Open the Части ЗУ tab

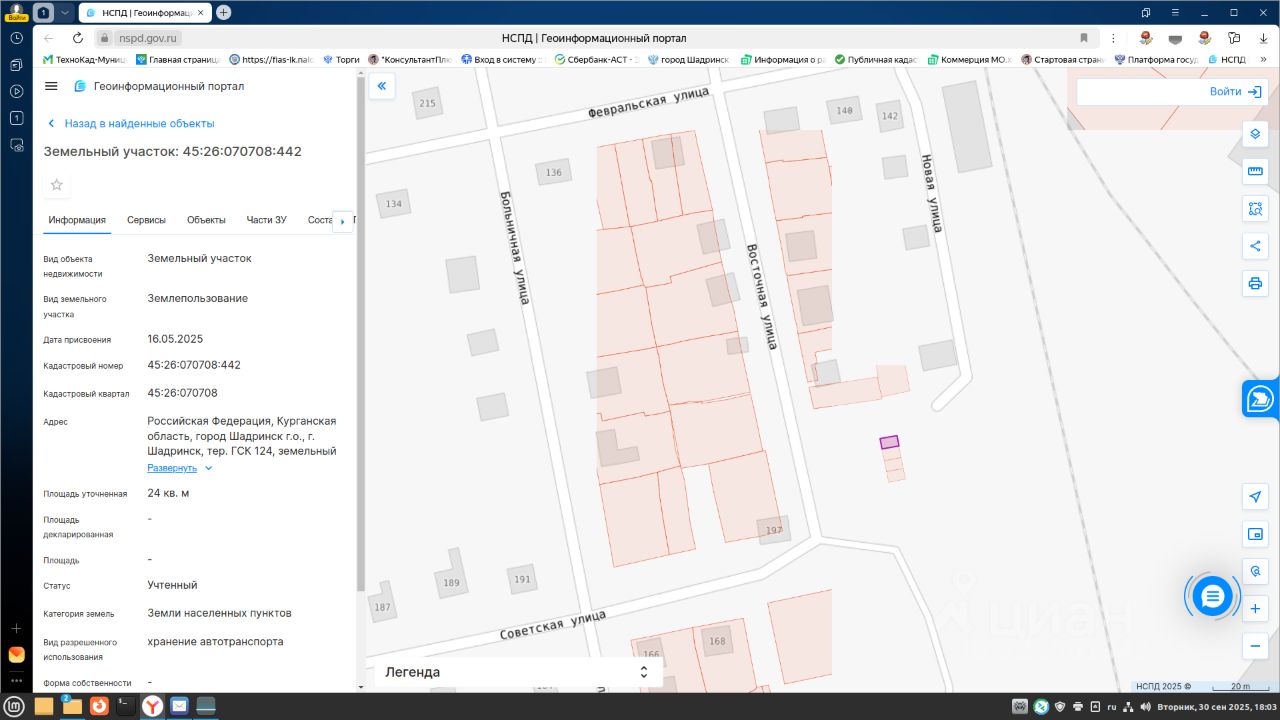267,220
